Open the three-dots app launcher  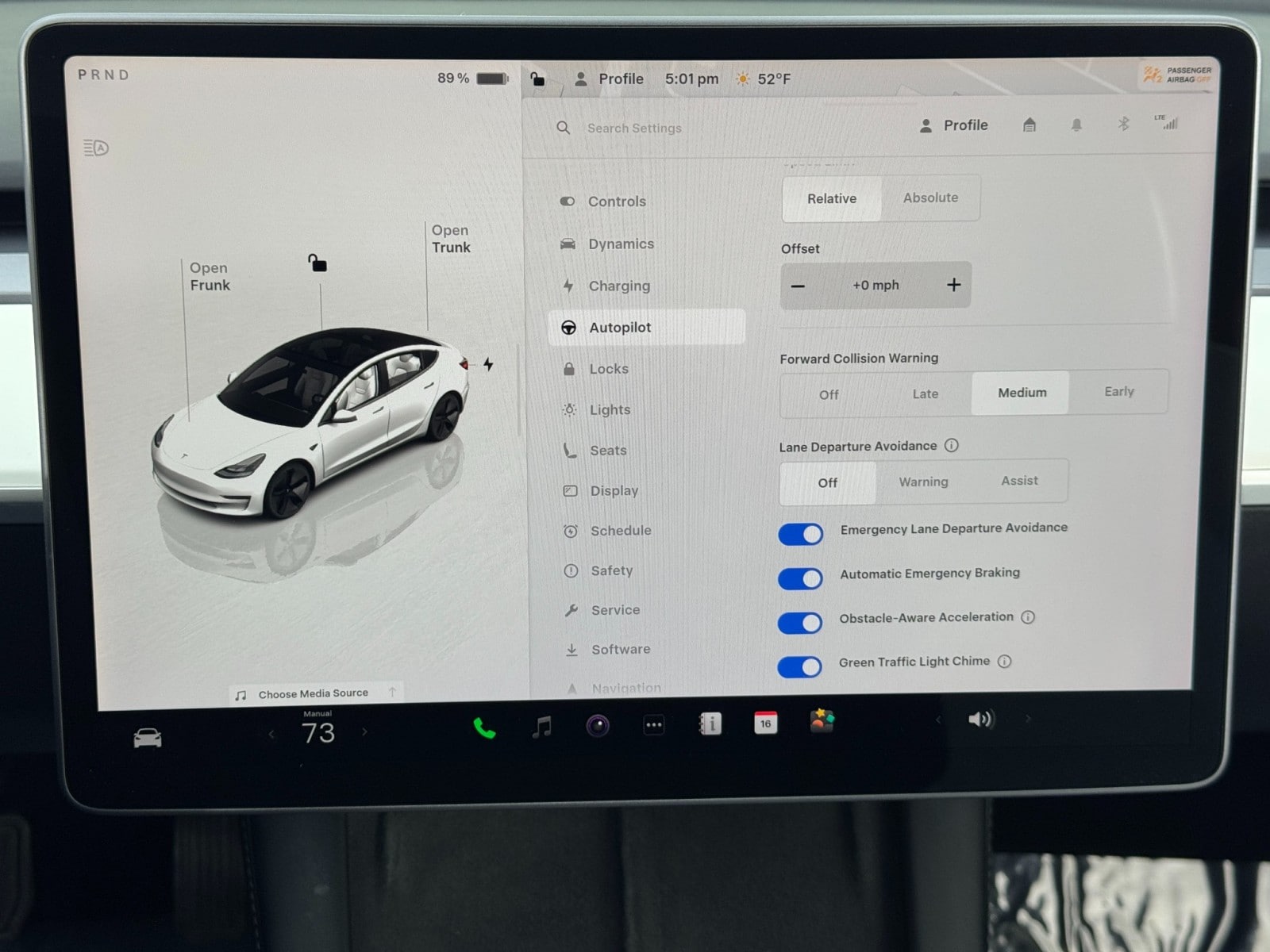[x=653, y=725]
